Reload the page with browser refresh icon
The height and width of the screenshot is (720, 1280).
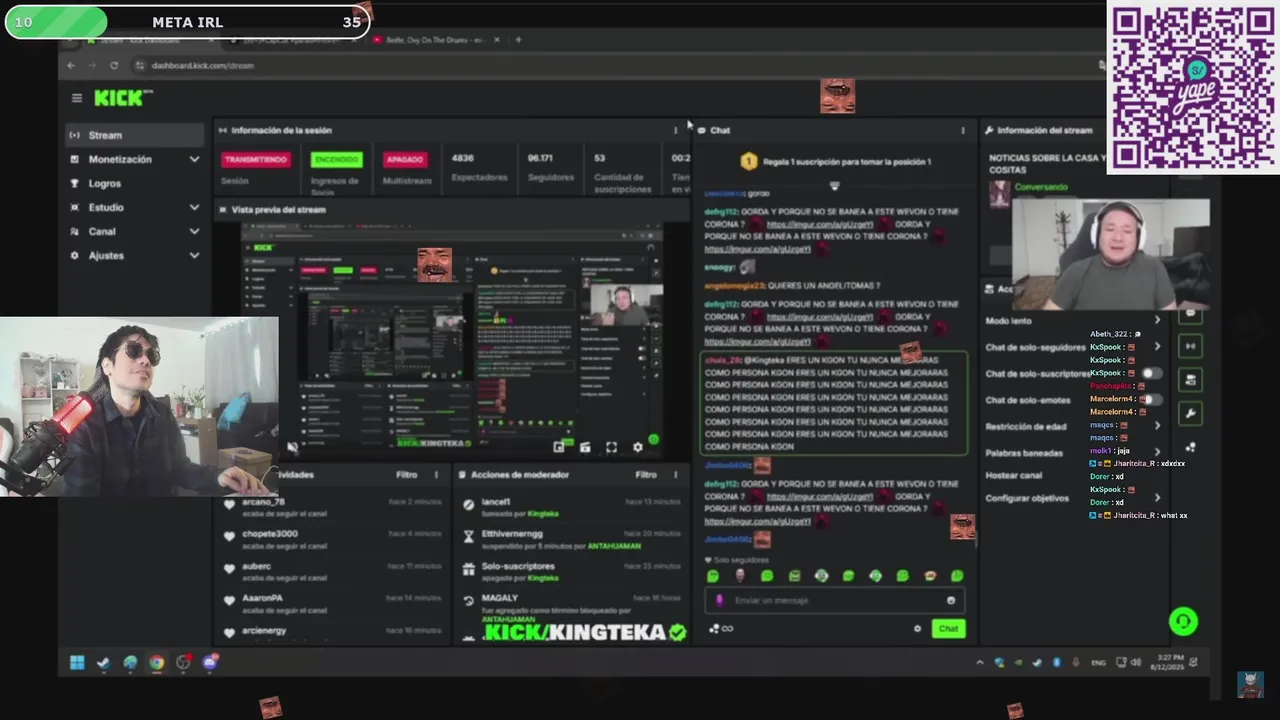pyautogui.click(x=114, y=65)
